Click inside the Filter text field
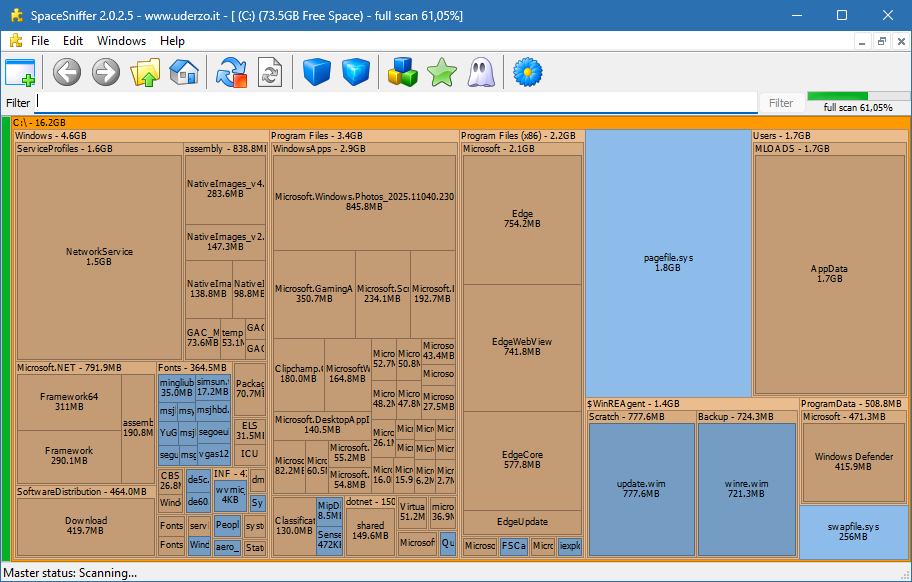Viewport: 912px width, 582px height. [x=396, y=103]
